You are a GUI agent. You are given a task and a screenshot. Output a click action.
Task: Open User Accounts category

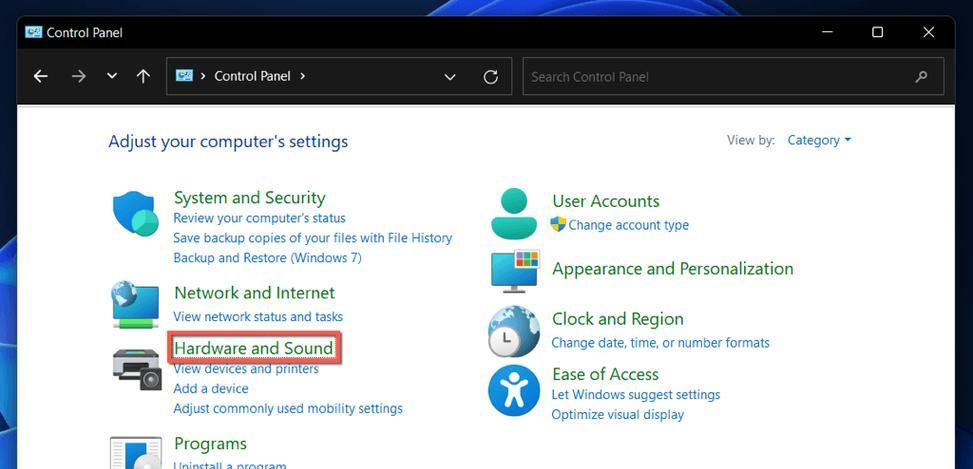pyautogui.click(x=606, y=201)
